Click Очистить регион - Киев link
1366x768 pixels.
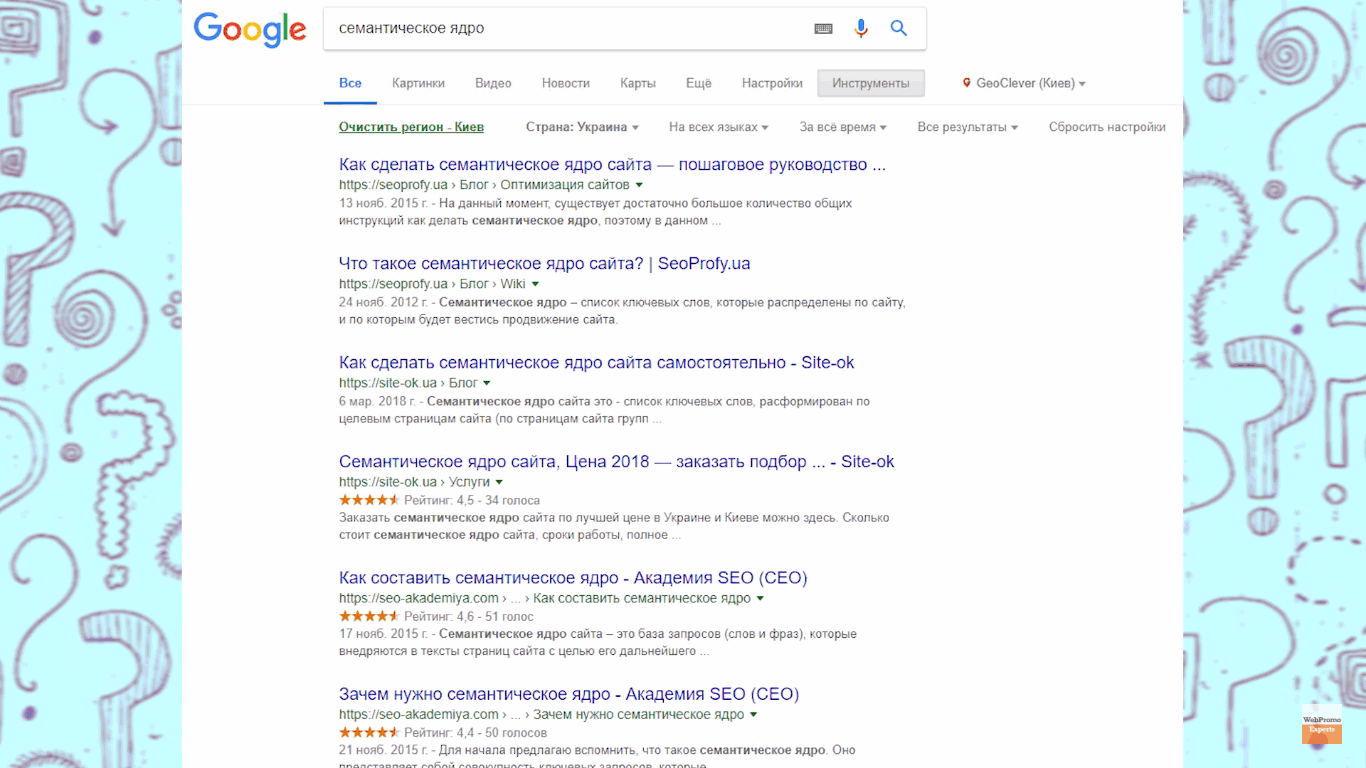(411, 127)
